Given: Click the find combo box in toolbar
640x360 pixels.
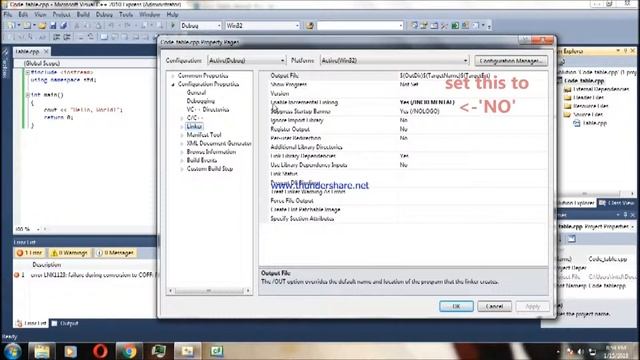Looking at the screenshot, I should [x=360, y=26].
